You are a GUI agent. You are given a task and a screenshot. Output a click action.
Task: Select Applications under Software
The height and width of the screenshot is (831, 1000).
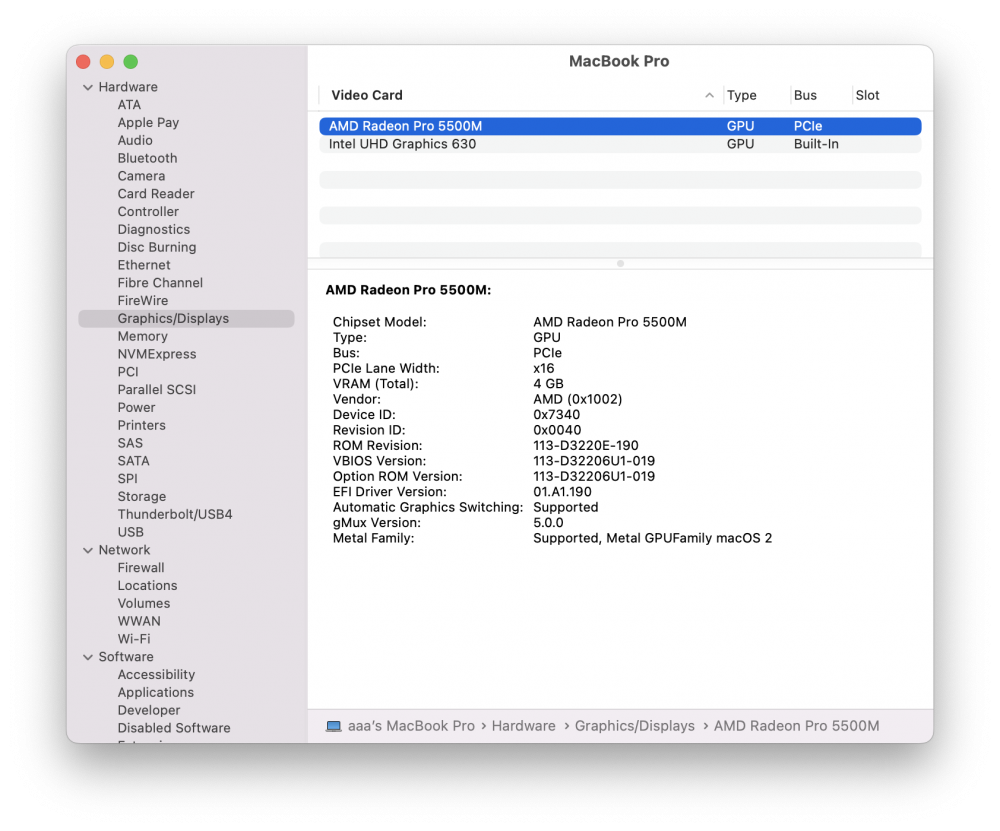156,695
